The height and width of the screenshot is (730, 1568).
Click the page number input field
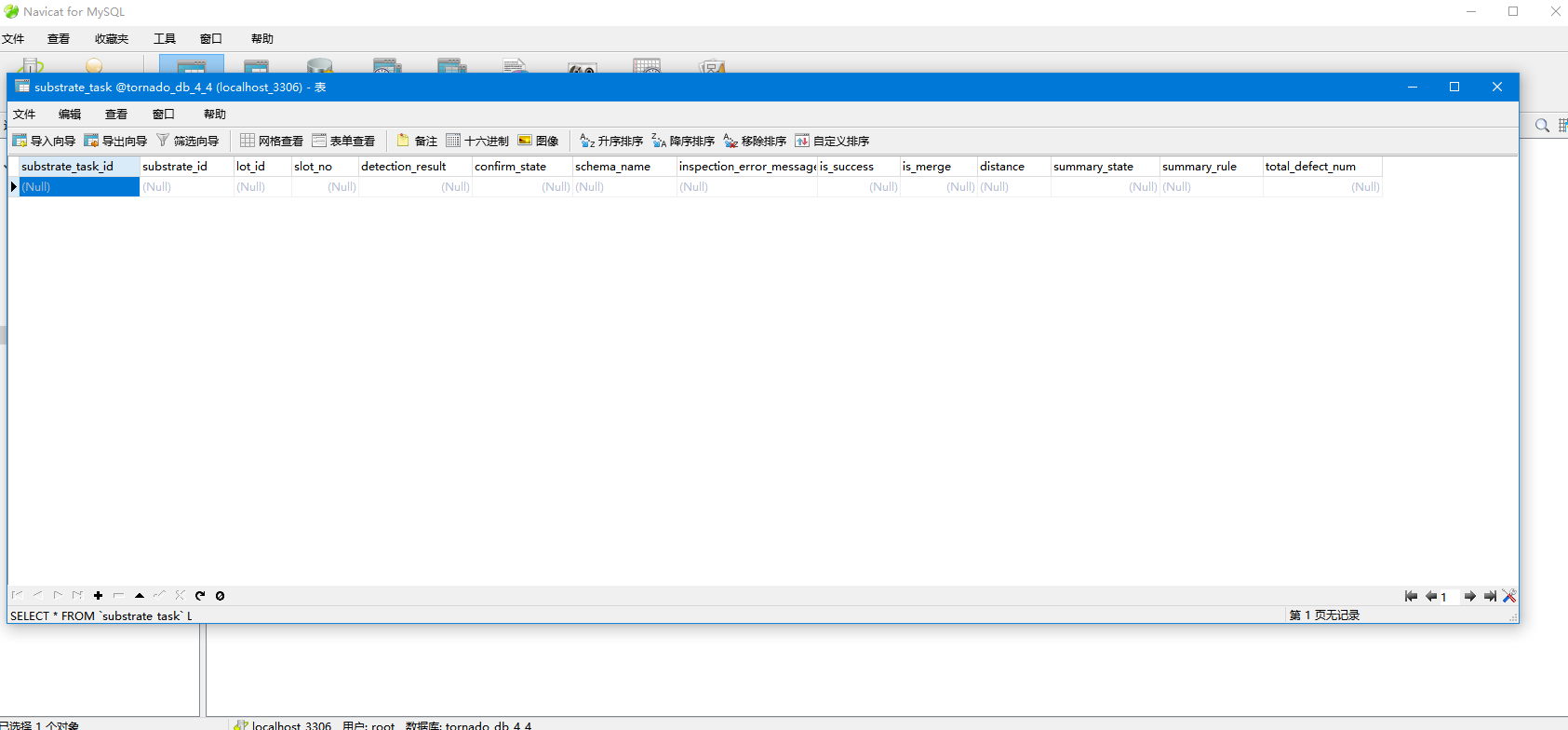[1449, 597]
